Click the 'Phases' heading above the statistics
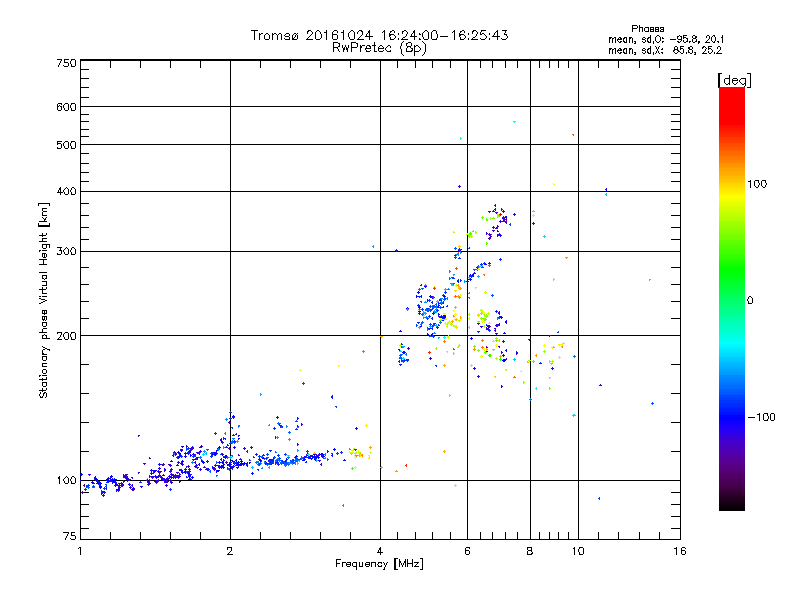Screen dimensions: 800x600 pos(647,29)
